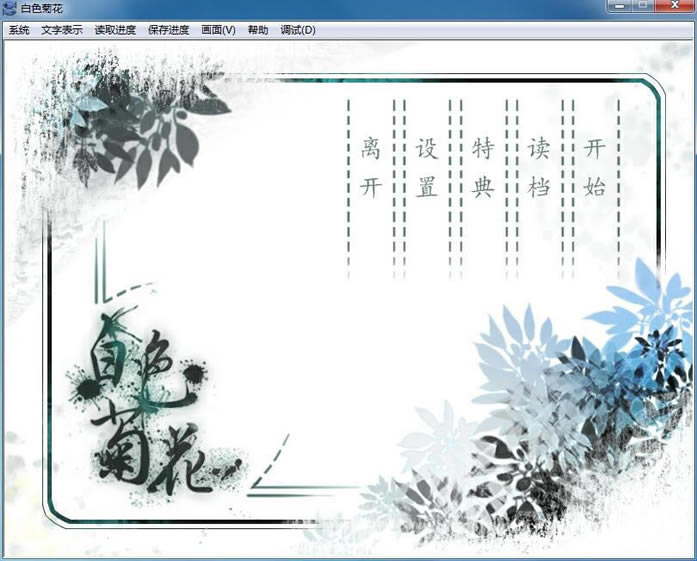697x561 pixels.
Task: Open the 设置 settings option
Action: pos(427,167)
